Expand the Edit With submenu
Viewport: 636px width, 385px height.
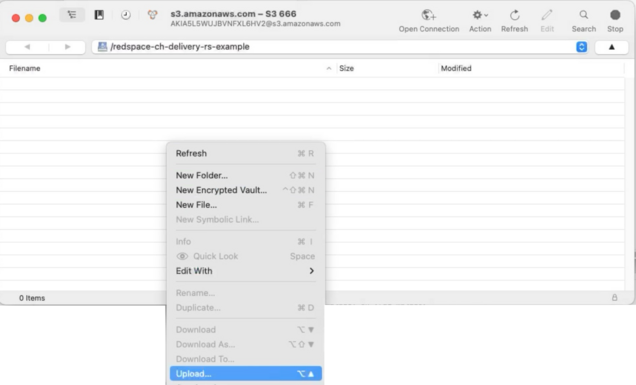coord(245,271)
